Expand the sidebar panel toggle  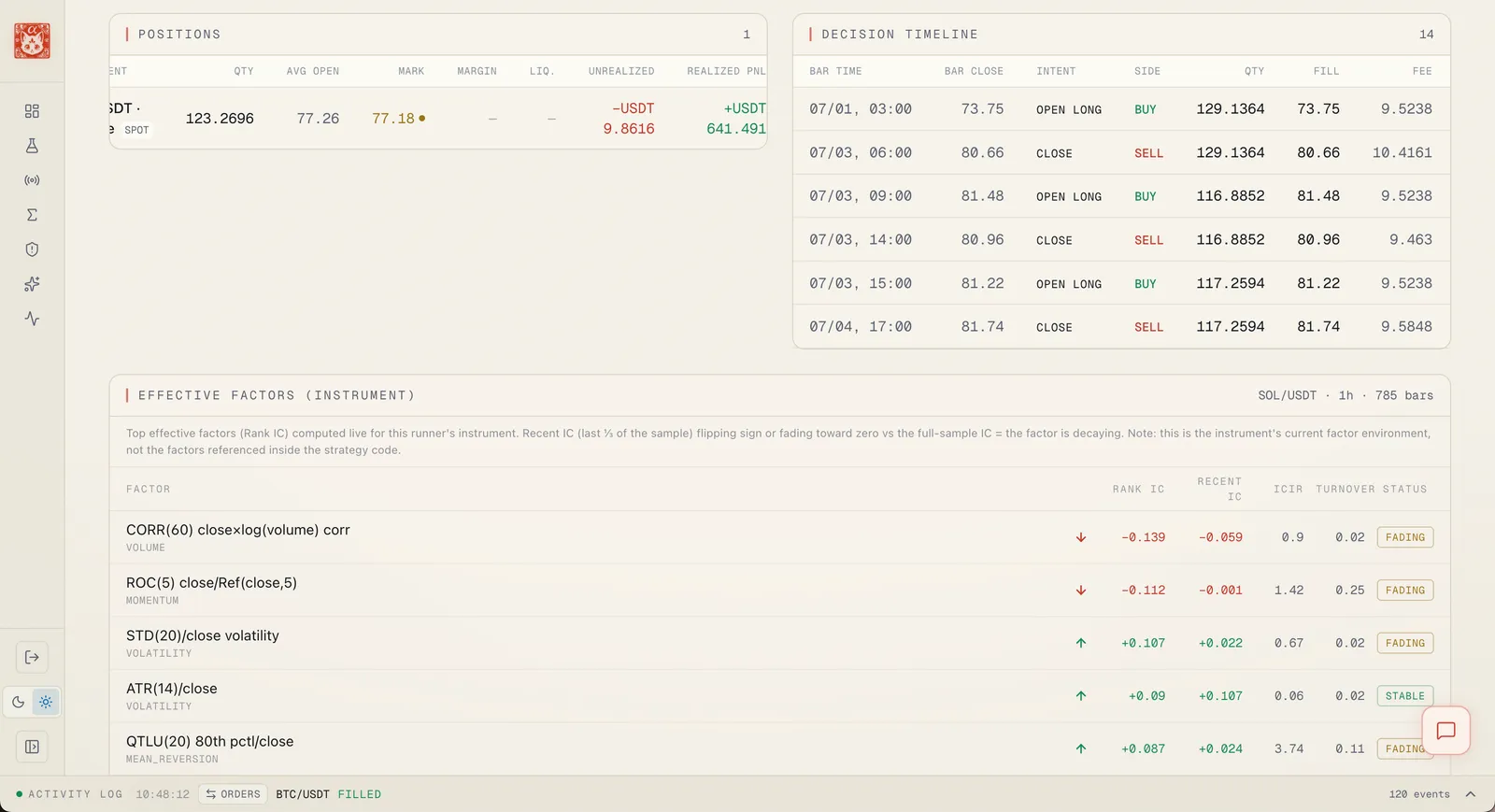pyautogui.click(x=32, y=747)
